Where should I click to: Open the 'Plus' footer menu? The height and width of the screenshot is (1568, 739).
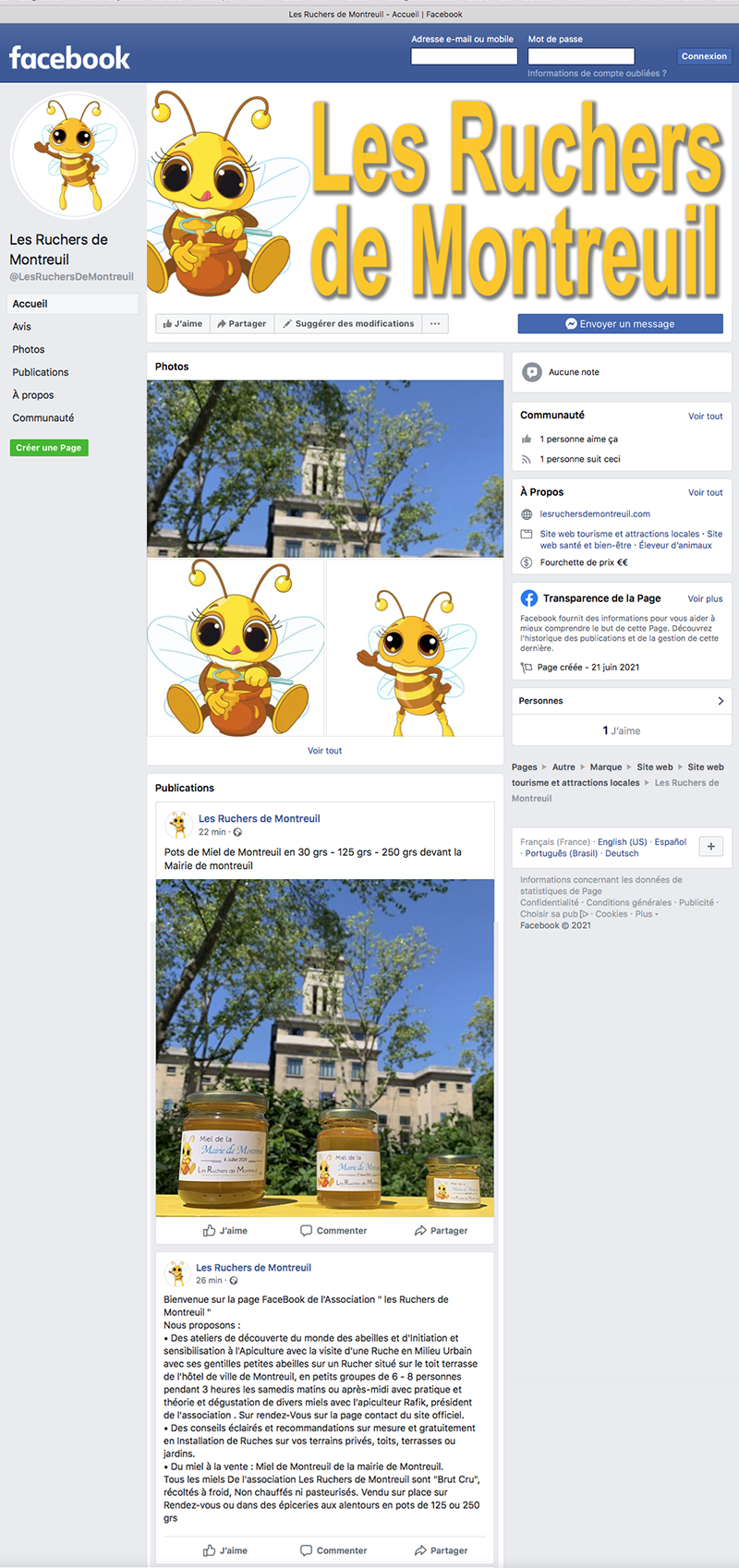pyautogui.click(x=646, y=914)
